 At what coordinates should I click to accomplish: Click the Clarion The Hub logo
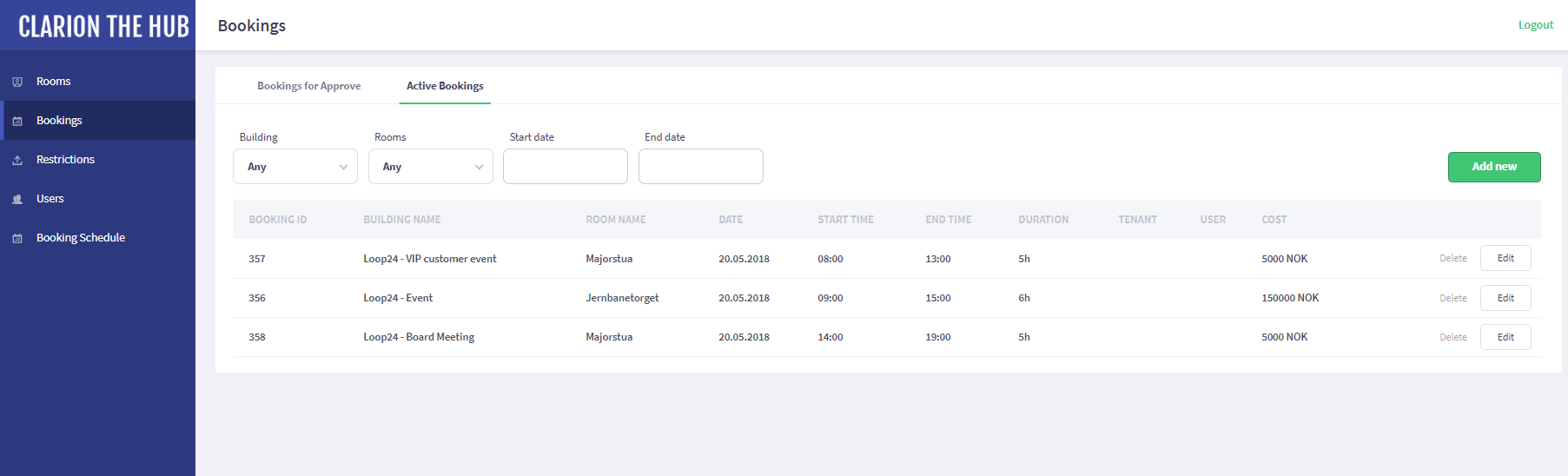click(103, 26)
